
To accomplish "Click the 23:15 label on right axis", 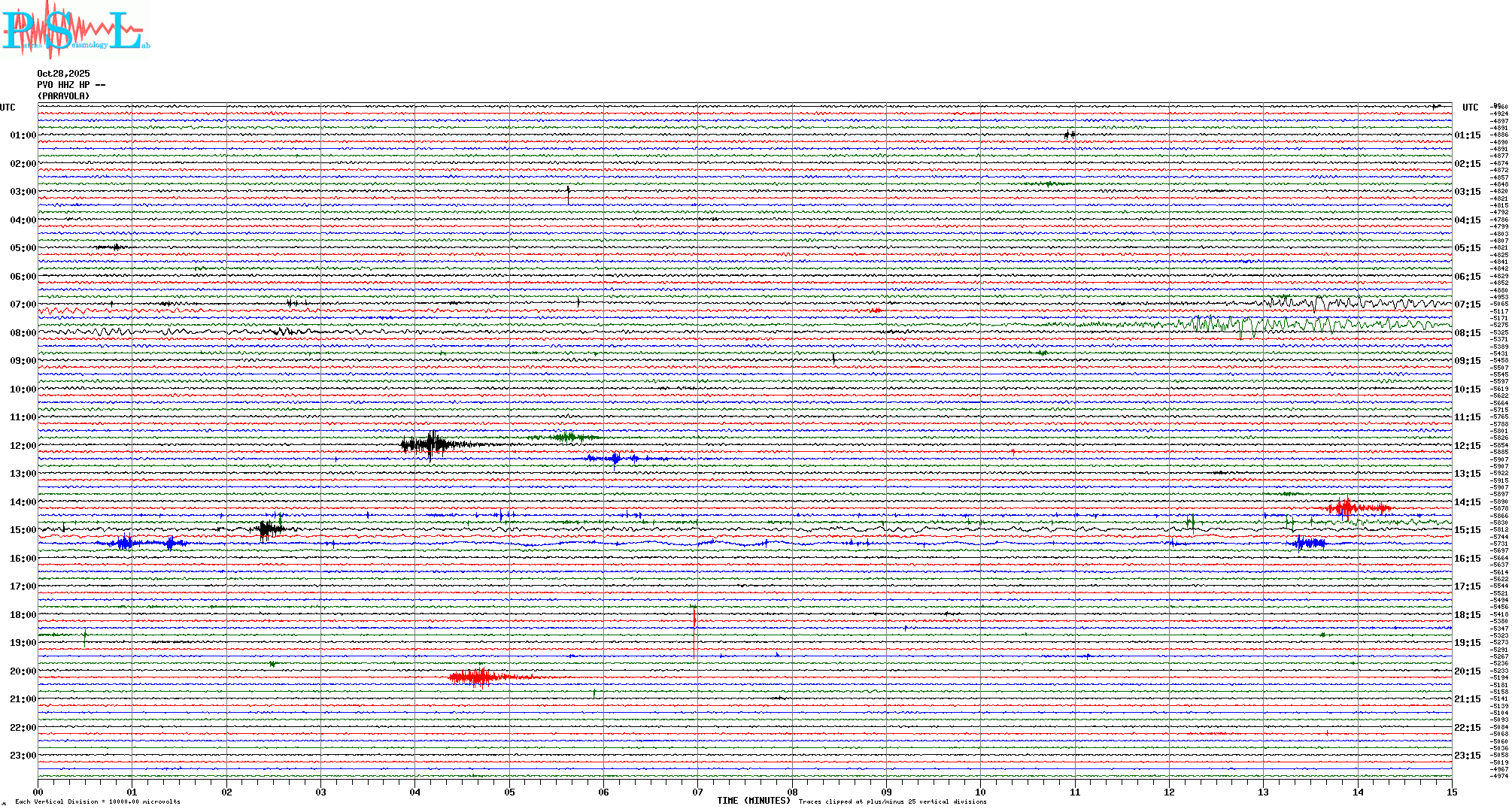I will click(1467, 756).
